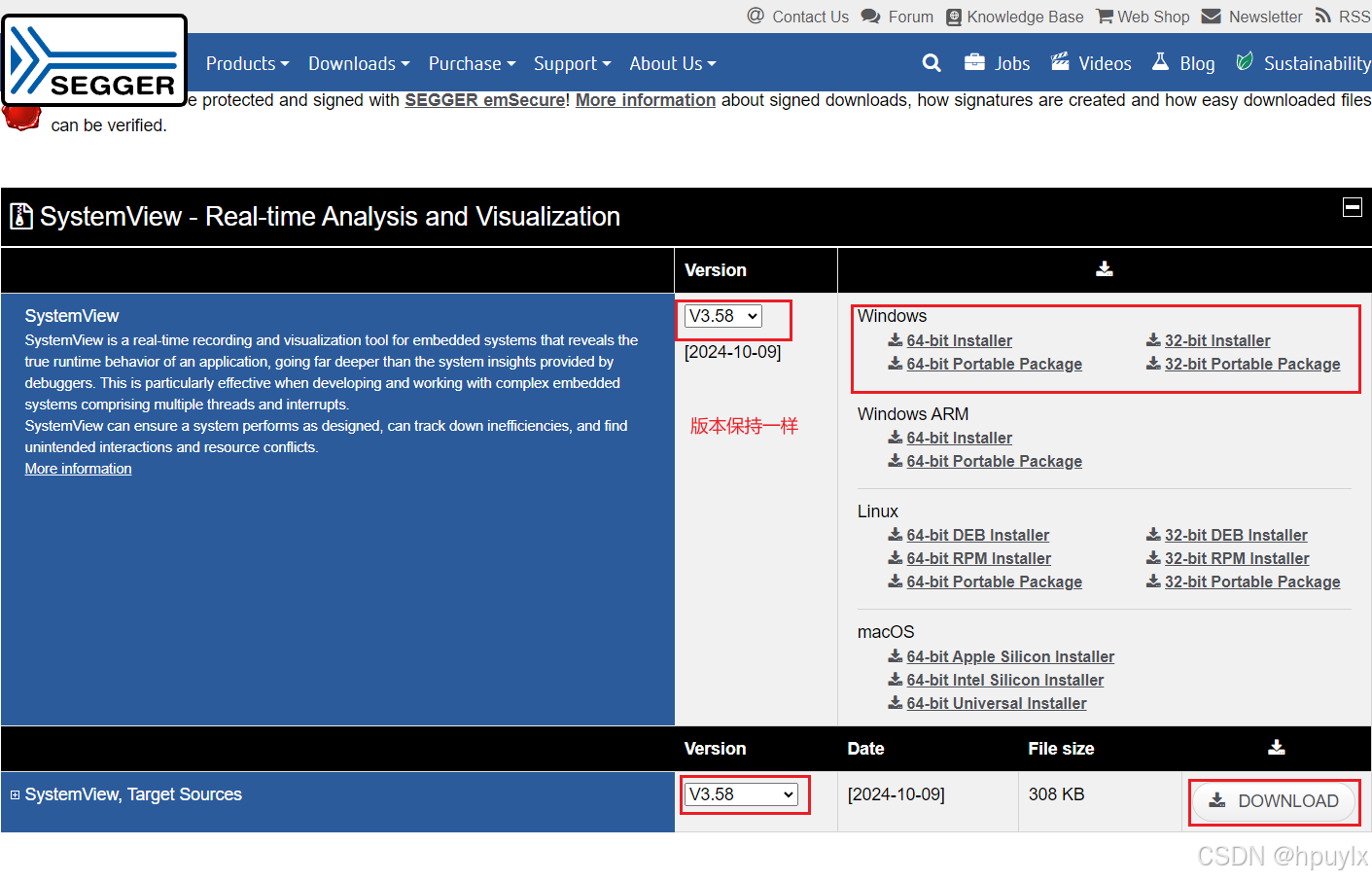Open Jobs via the briefcase icon
The height and width of the screenshot is (881, 1372).
pos(974,62)
